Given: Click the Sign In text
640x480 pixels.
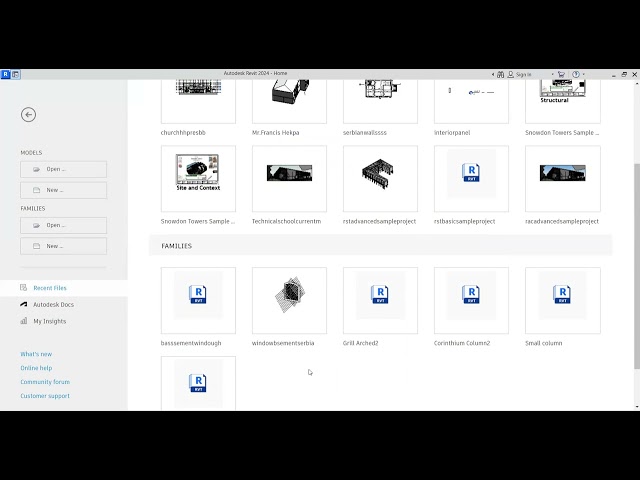Looking at the screenshot, I should coord(524,75).
